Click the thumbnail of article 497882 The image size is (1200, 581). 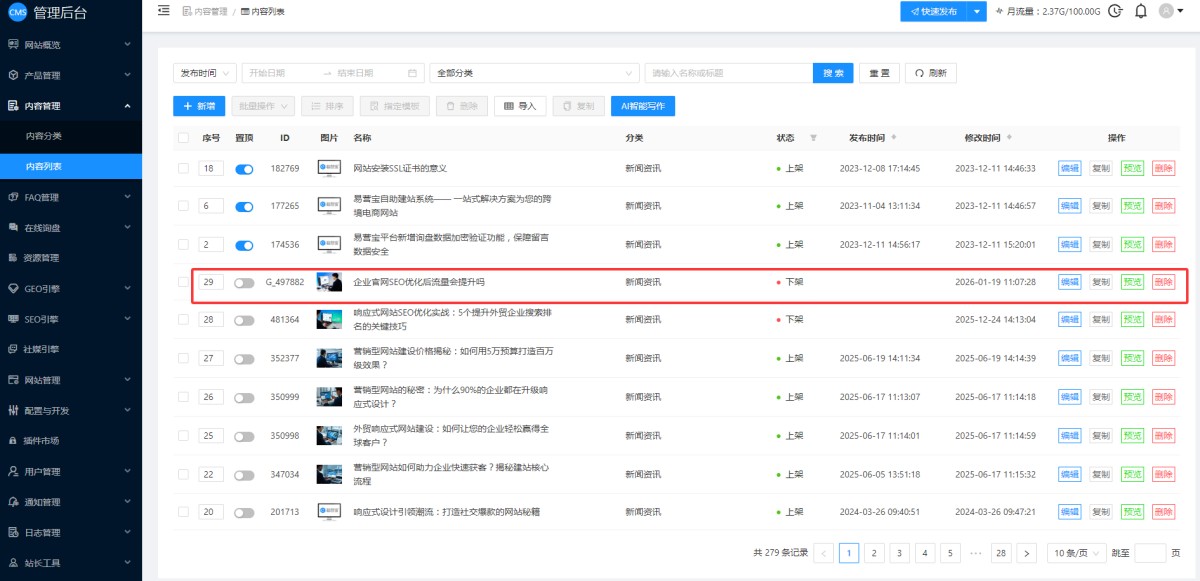click(x=329, y=283)
